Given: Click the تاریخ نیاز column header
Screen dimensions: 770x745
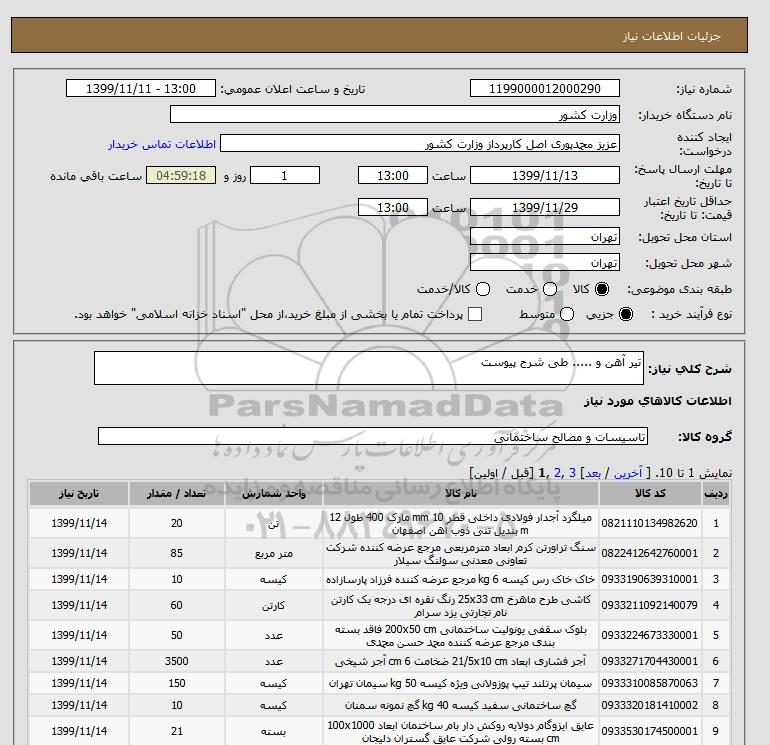Looking at the screenshot, I should click(79, 494).
